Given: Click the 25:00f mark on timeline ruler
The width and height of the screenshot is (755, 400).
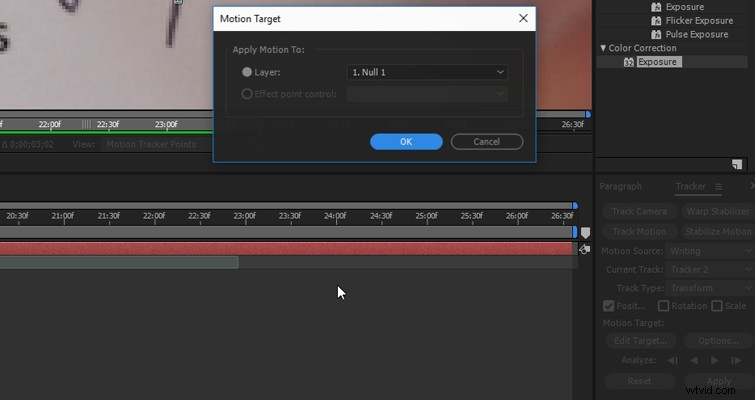Looking at the screenshot, I should pos(427,216).
